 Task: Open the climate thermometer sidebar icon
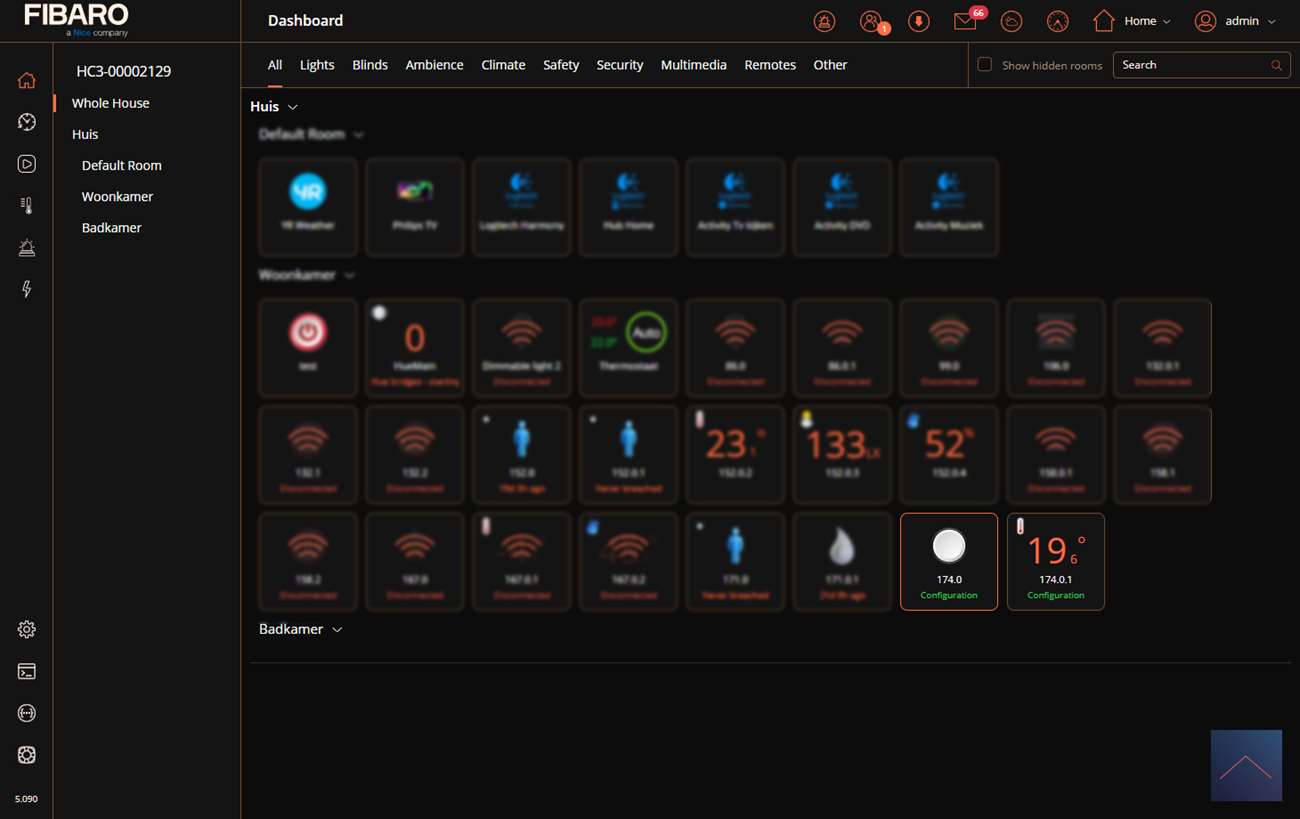tap(27, 206)
